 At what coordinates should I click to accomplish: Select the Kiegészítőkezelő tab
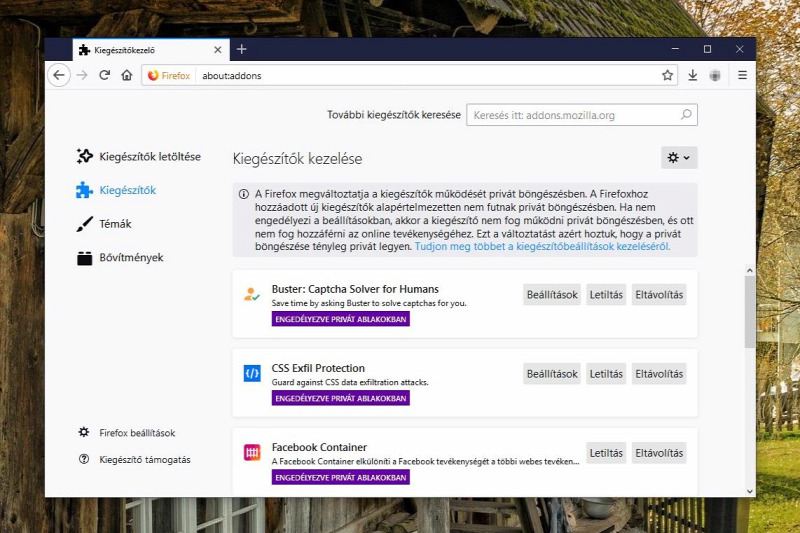[x=151, y=50]
